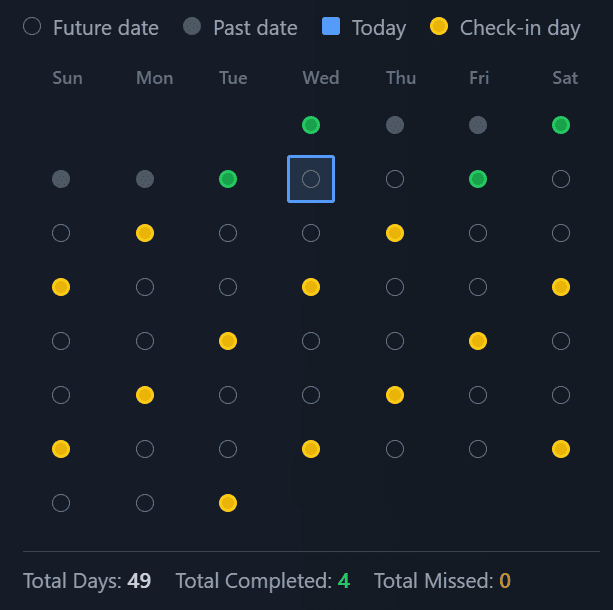
Task: Select the empty Thursday circle right of today
Action: coord(395,179)
